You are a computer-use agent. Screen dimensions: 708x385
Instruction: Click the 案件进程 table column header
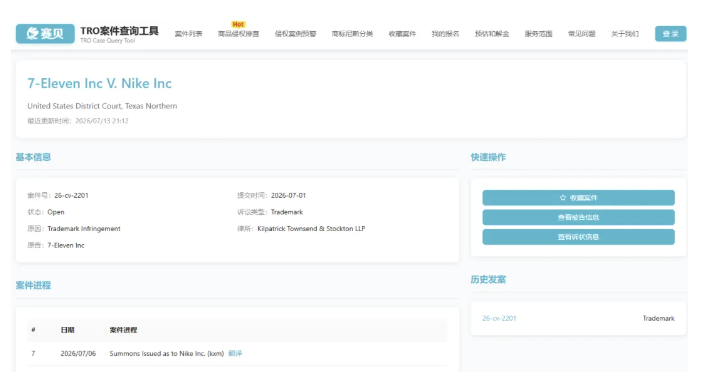click(x=123, y=330)
